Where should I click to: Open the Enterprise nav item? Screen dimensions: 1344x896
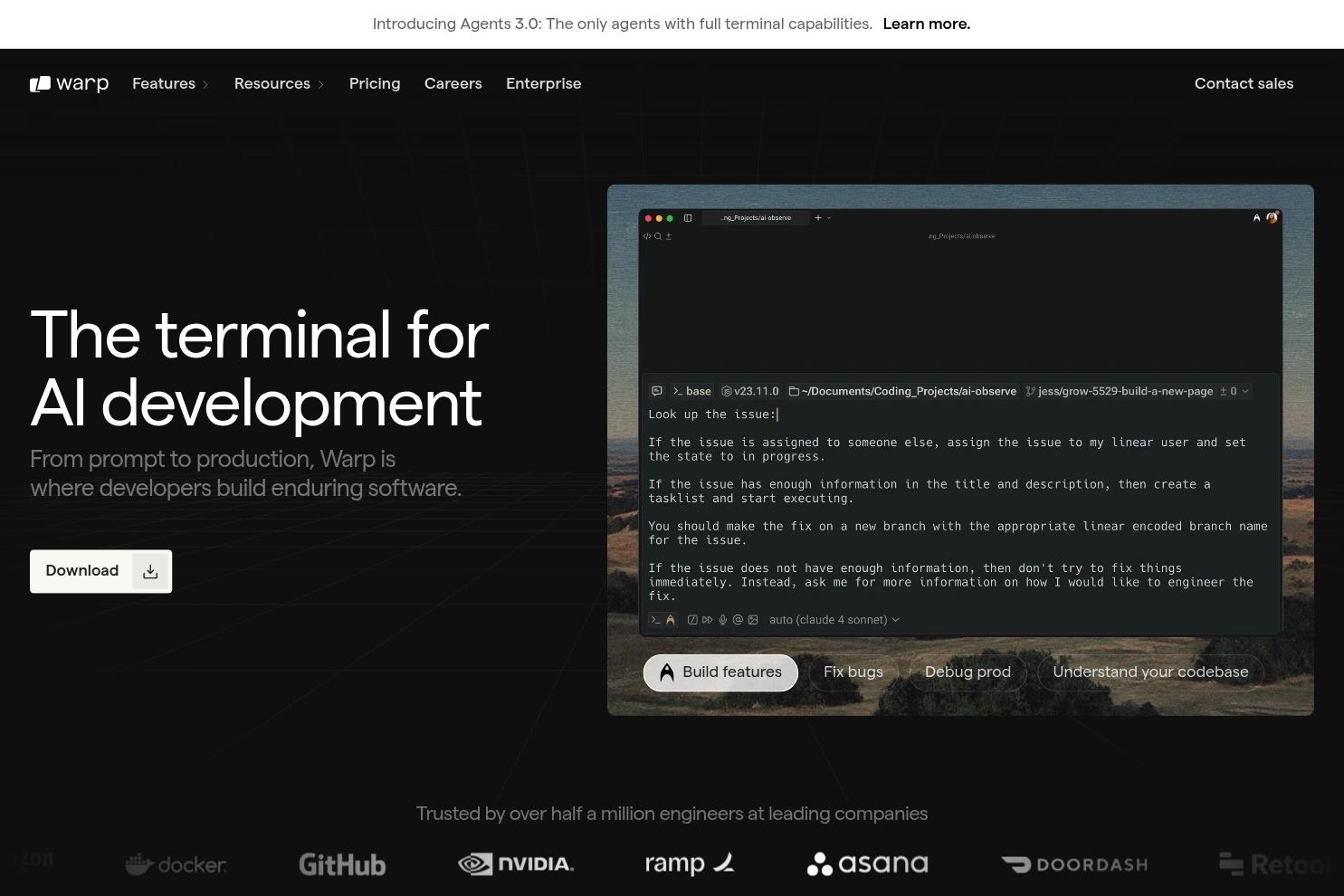point(544,83)
